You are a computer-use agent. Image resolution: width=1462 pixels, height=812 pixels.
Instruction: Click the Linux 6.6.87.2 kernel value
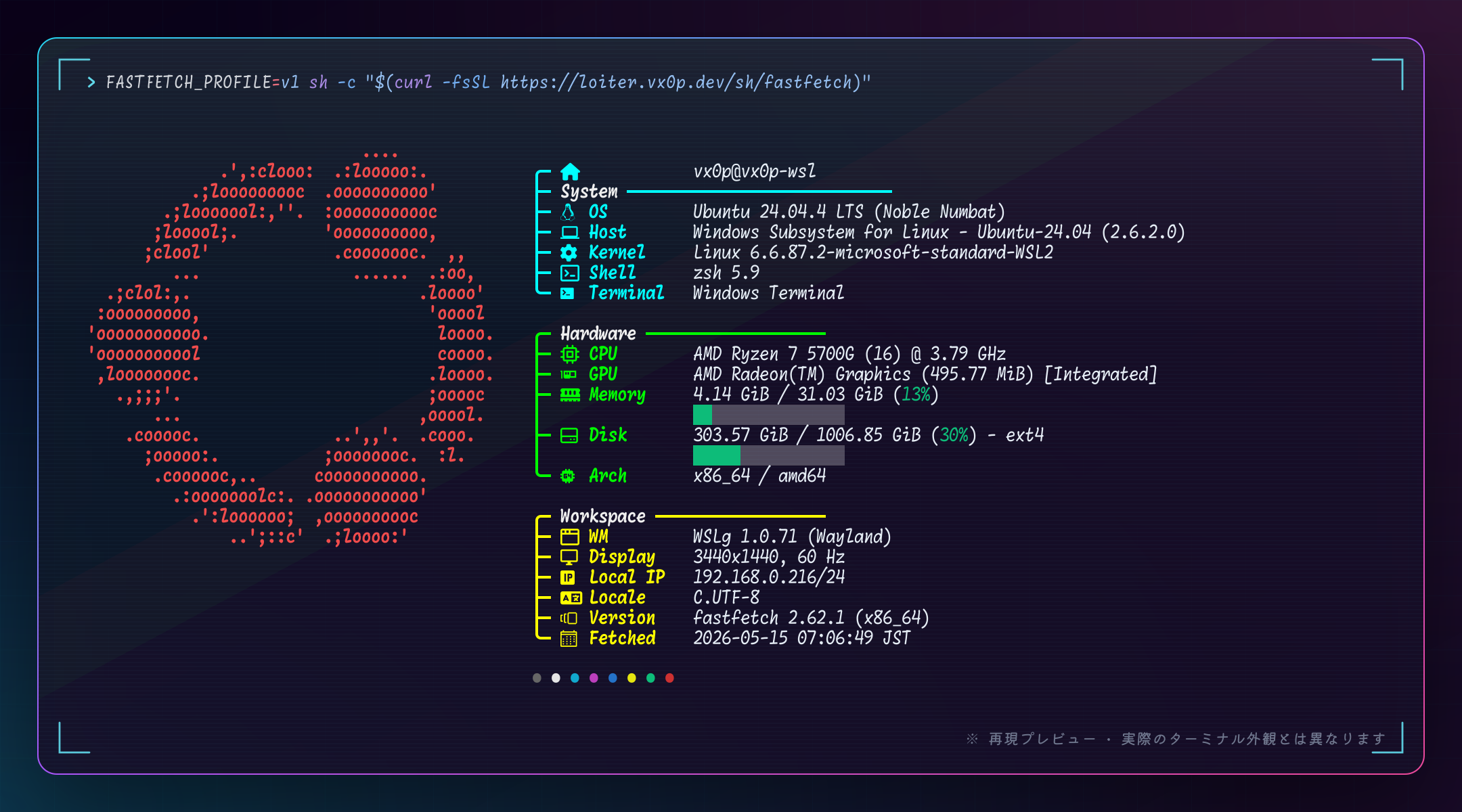(x=873, y=252)
